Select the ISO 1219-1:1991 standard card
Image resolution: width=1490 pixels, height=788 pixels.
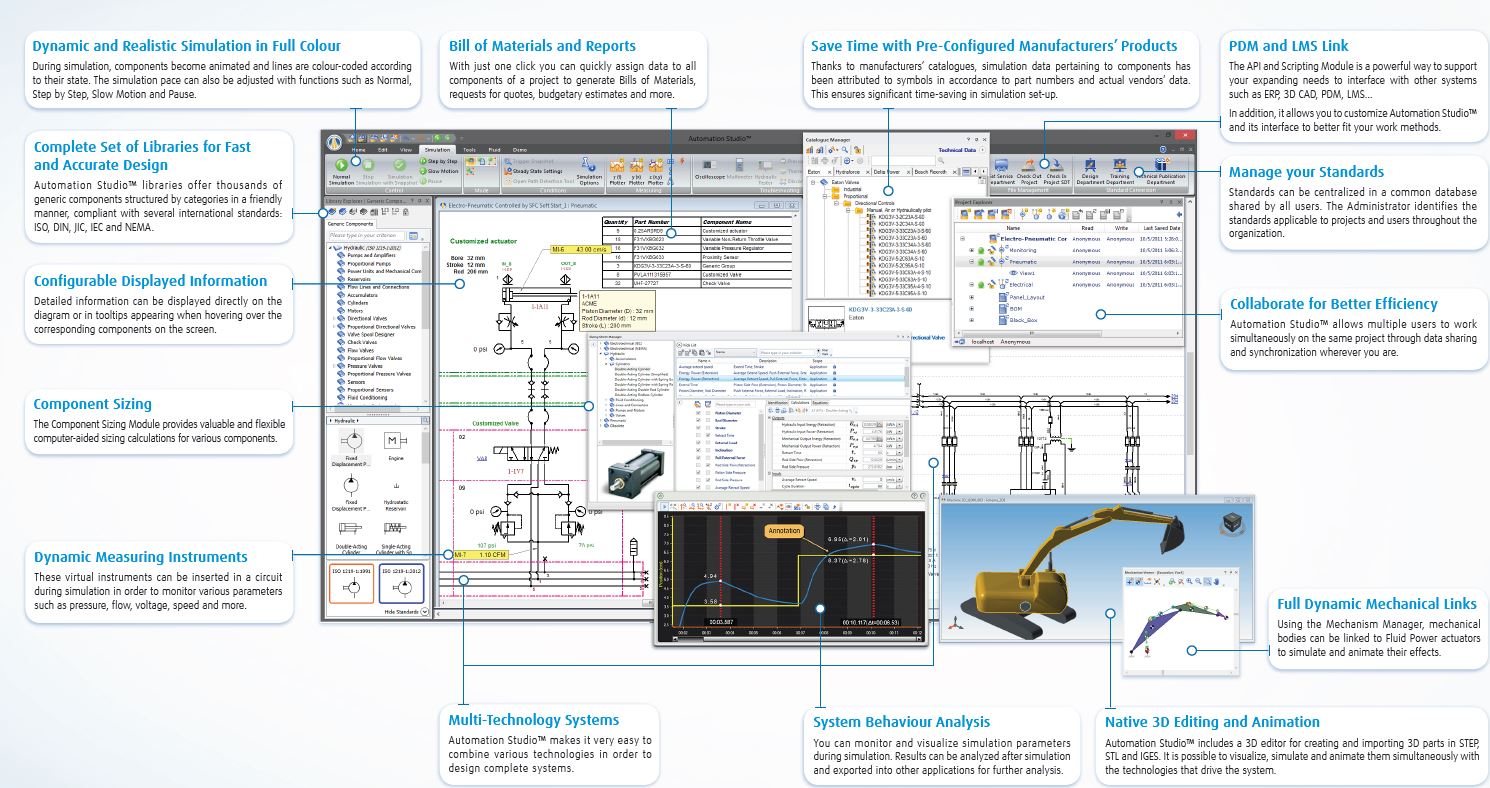click(352, 584)
